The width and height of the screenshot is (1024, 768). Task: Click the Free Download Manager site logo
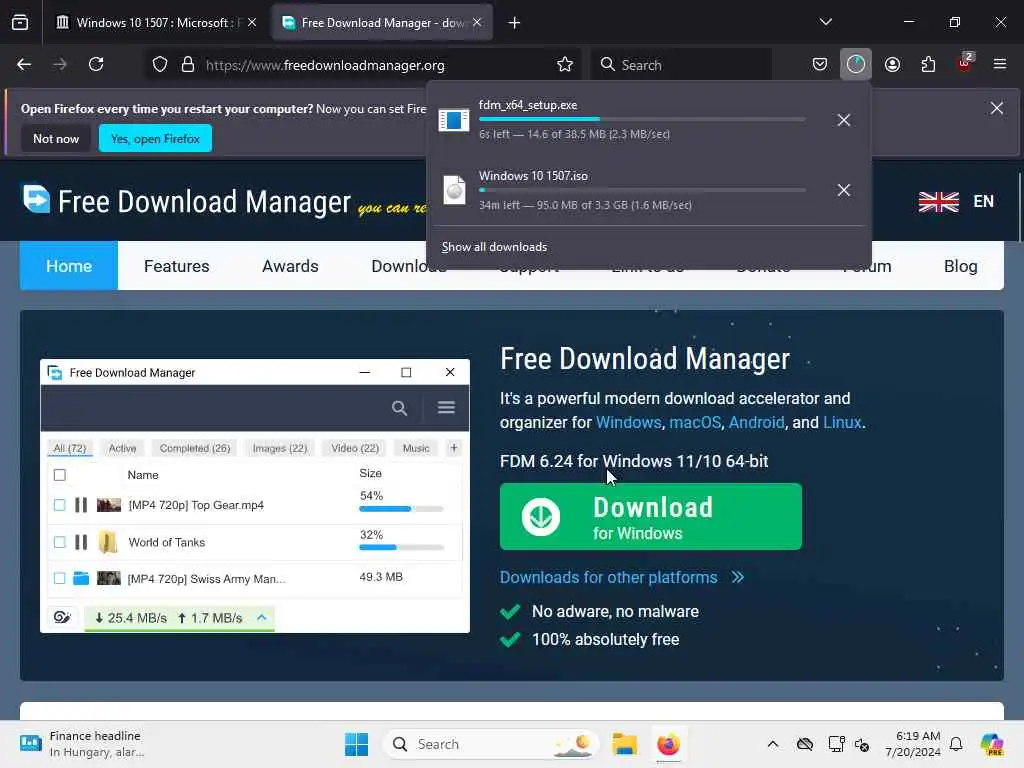[x=187, y=200]
